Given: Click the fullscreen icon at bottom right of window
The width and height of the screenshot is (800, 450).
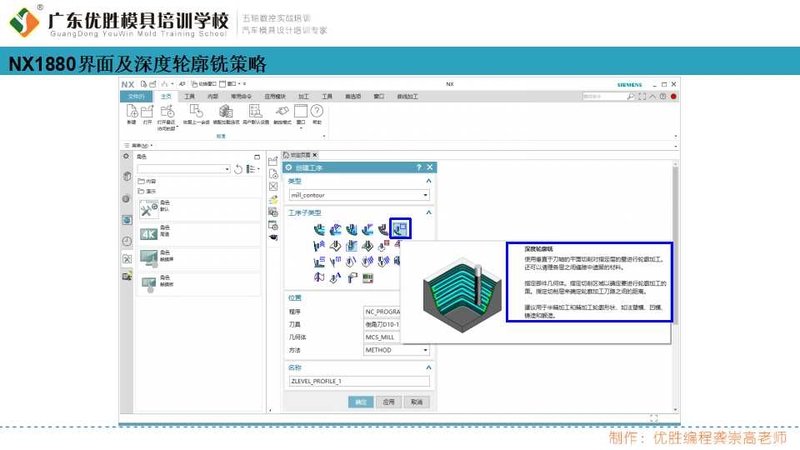Looking at the screenshot, I should click(654, 418).
